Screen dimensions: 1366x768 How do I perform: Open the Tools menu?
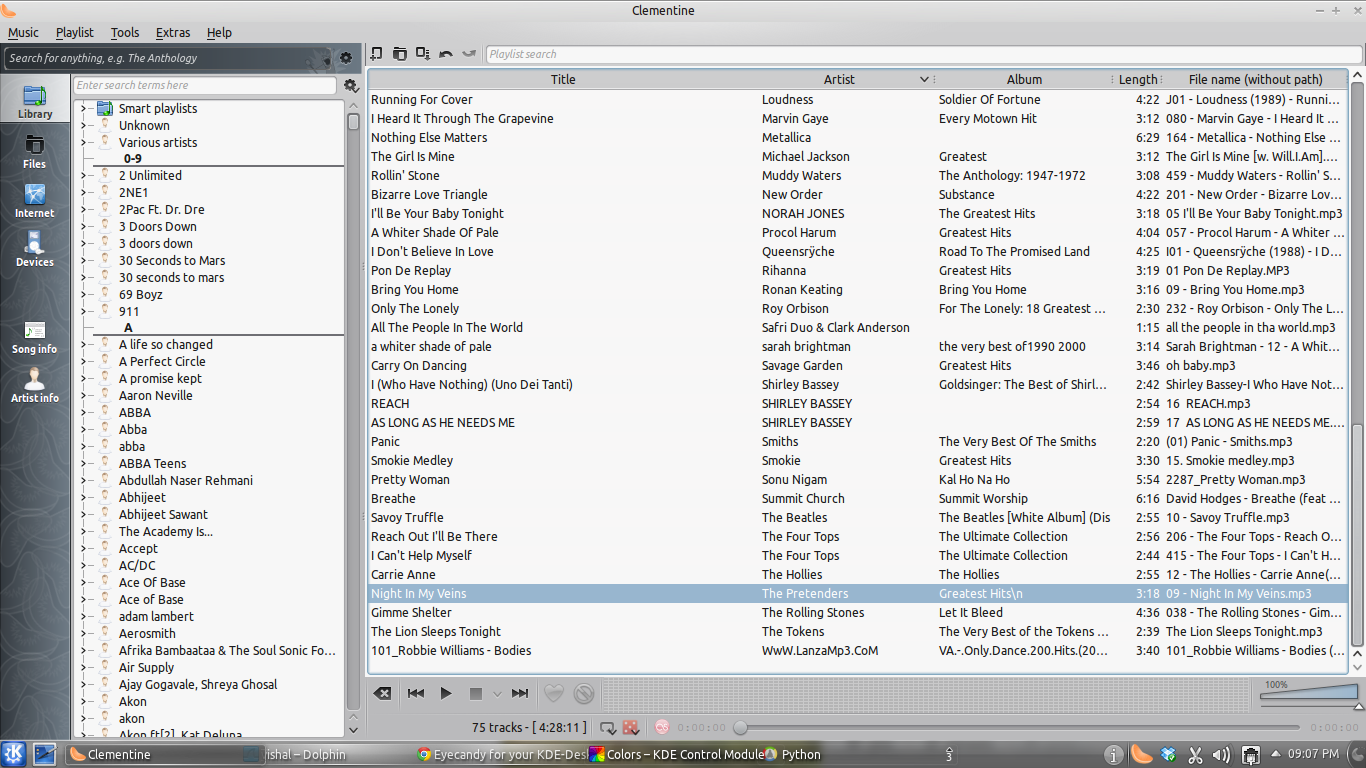click(x=125, y=33)
